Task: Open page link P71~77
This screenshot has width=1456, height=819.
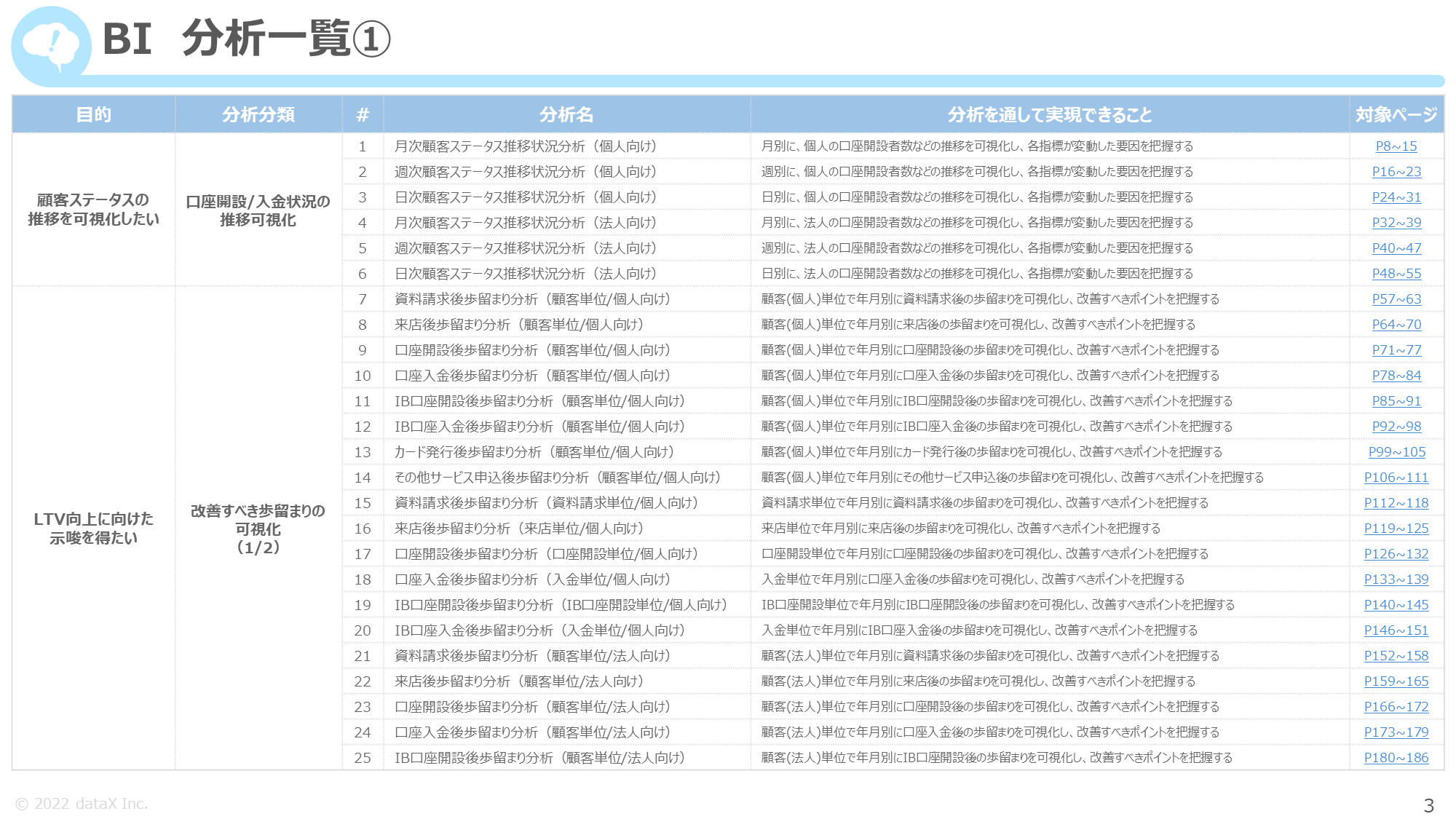Action: point(1396,350)
